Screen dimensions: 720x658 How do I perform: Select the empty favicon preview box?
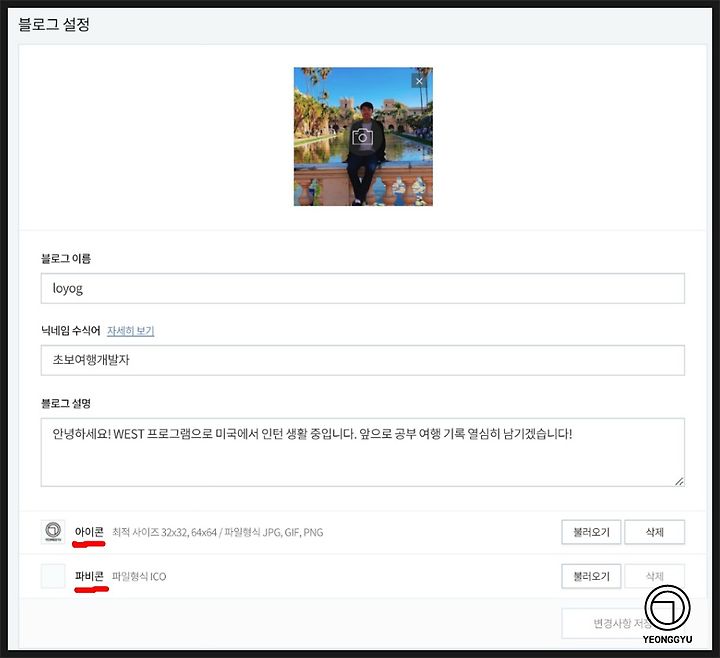(x=53, y=576)
